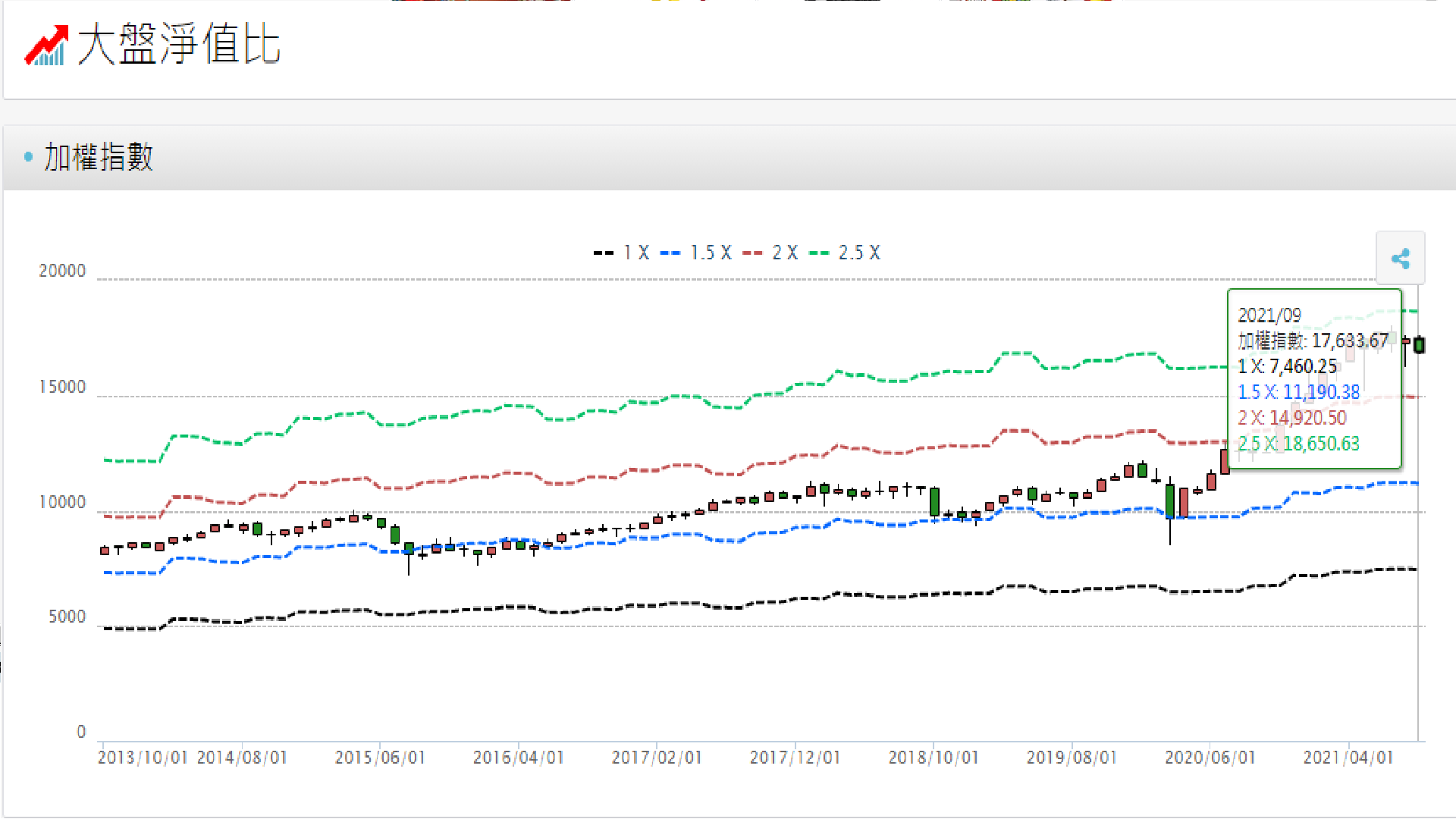1456x819 pixels.
Task: Click the blue dash legend marker
Action: coord(670,253)
